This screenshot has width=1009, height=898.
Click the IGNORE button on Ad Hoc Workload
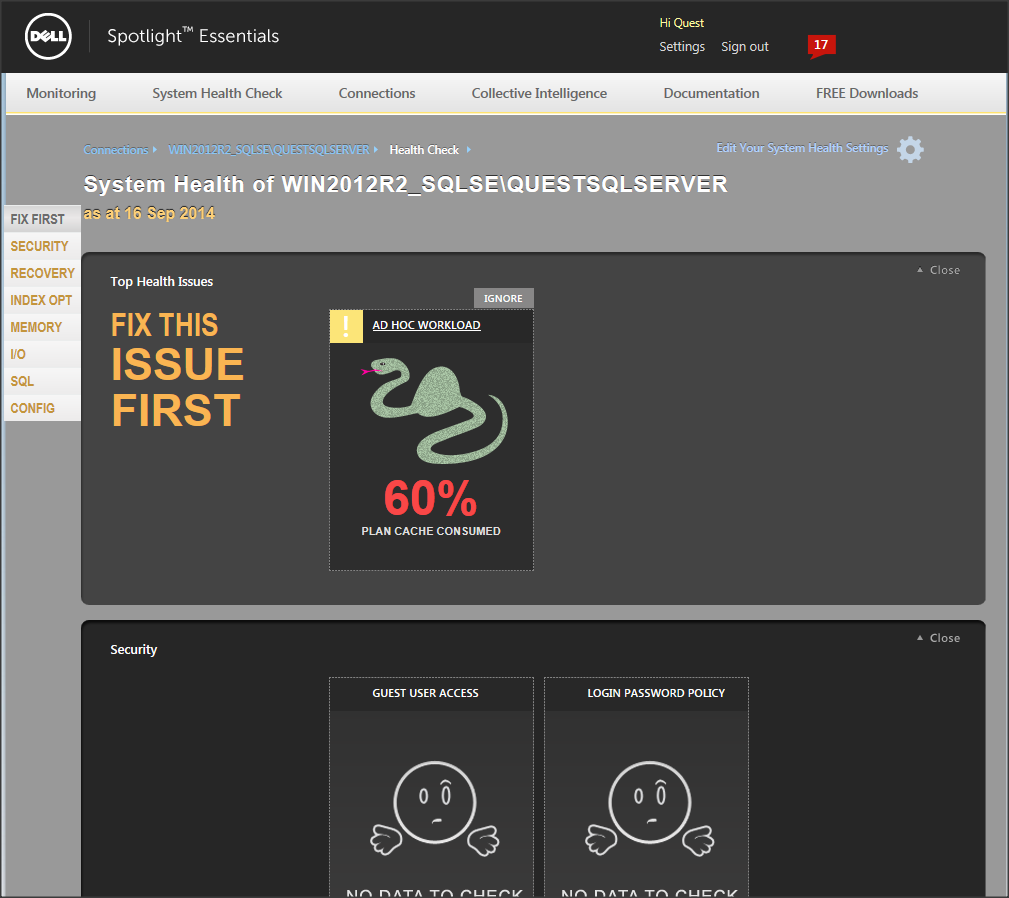tap(503, 298)
